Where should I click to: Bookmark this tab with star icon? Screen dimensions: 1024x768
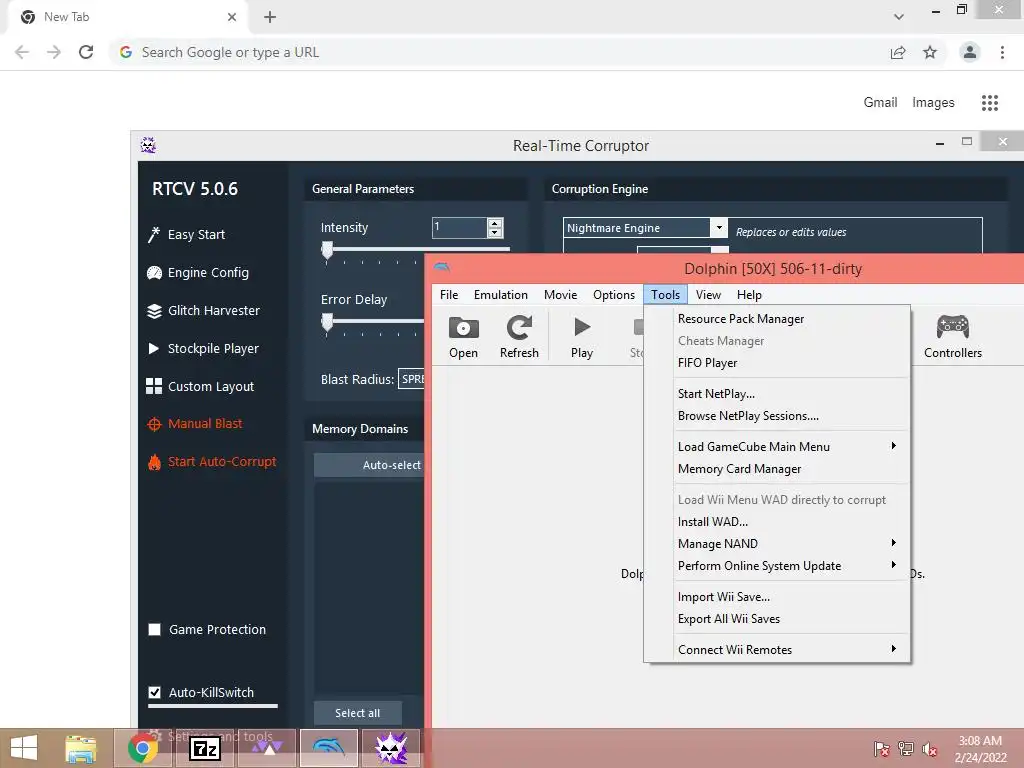tap(930, 52)
